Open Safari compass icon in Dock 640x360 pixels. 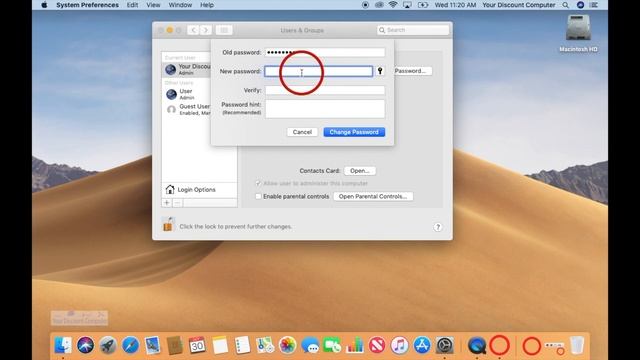coord(130,345)
